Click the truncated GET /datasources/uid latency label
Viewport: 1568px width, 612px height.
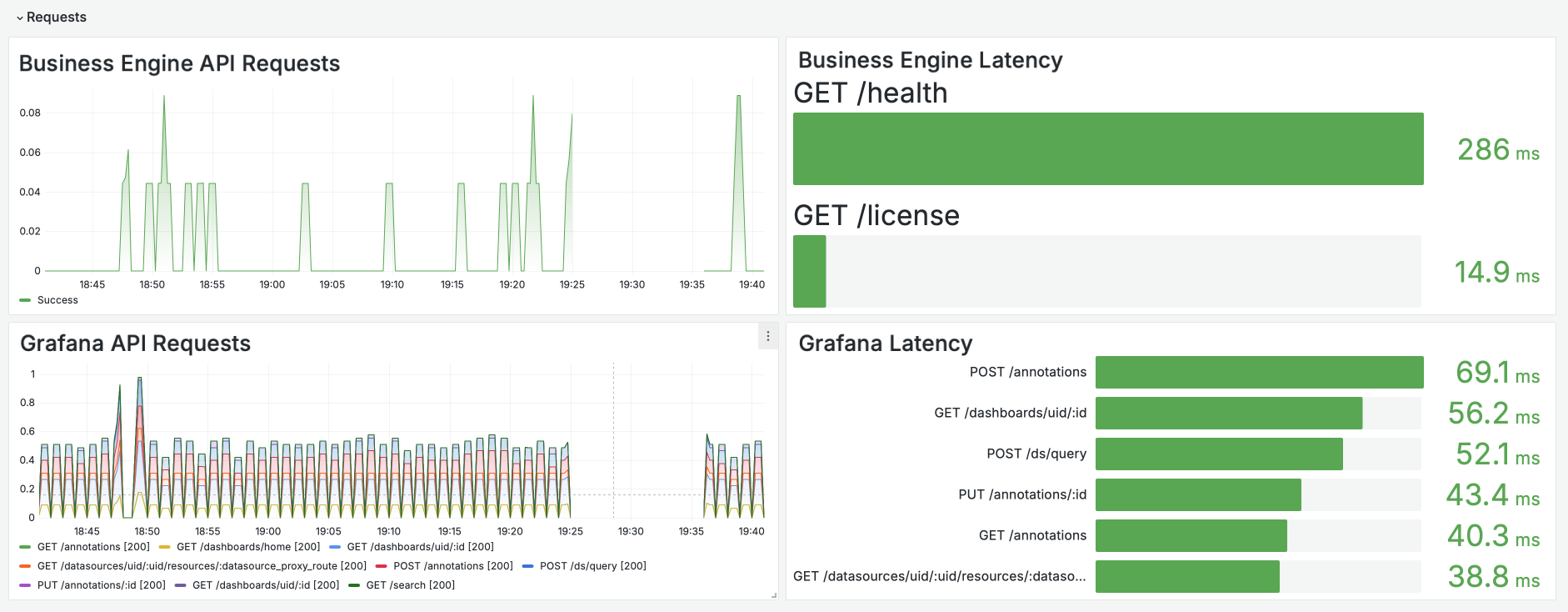pyautogui.click(x=940, y=576)
